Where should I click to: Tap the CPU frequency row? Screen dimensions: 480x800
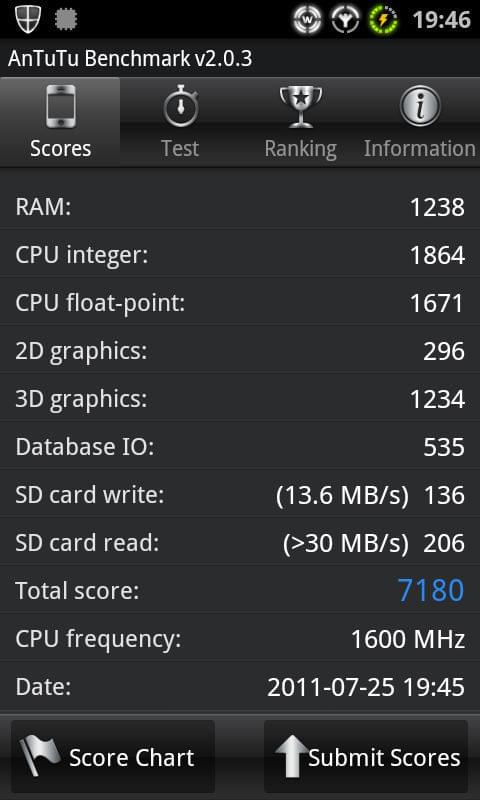[x=240, y=639]
